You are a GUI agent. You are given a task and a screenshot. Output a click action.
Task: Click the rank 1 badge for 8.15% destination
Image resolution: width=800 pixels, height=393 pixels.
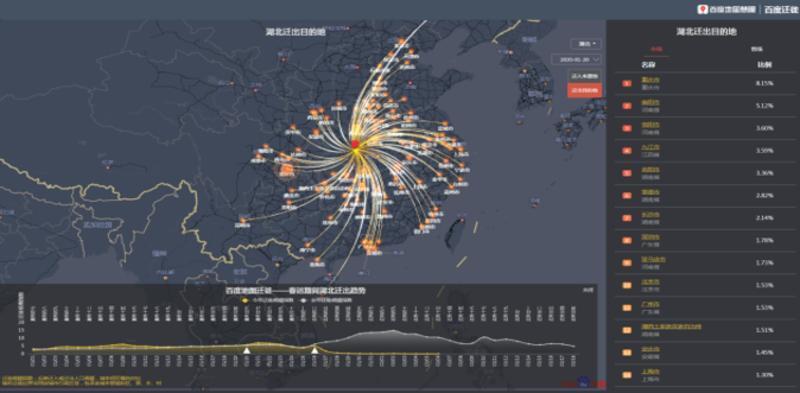(627, 83)
